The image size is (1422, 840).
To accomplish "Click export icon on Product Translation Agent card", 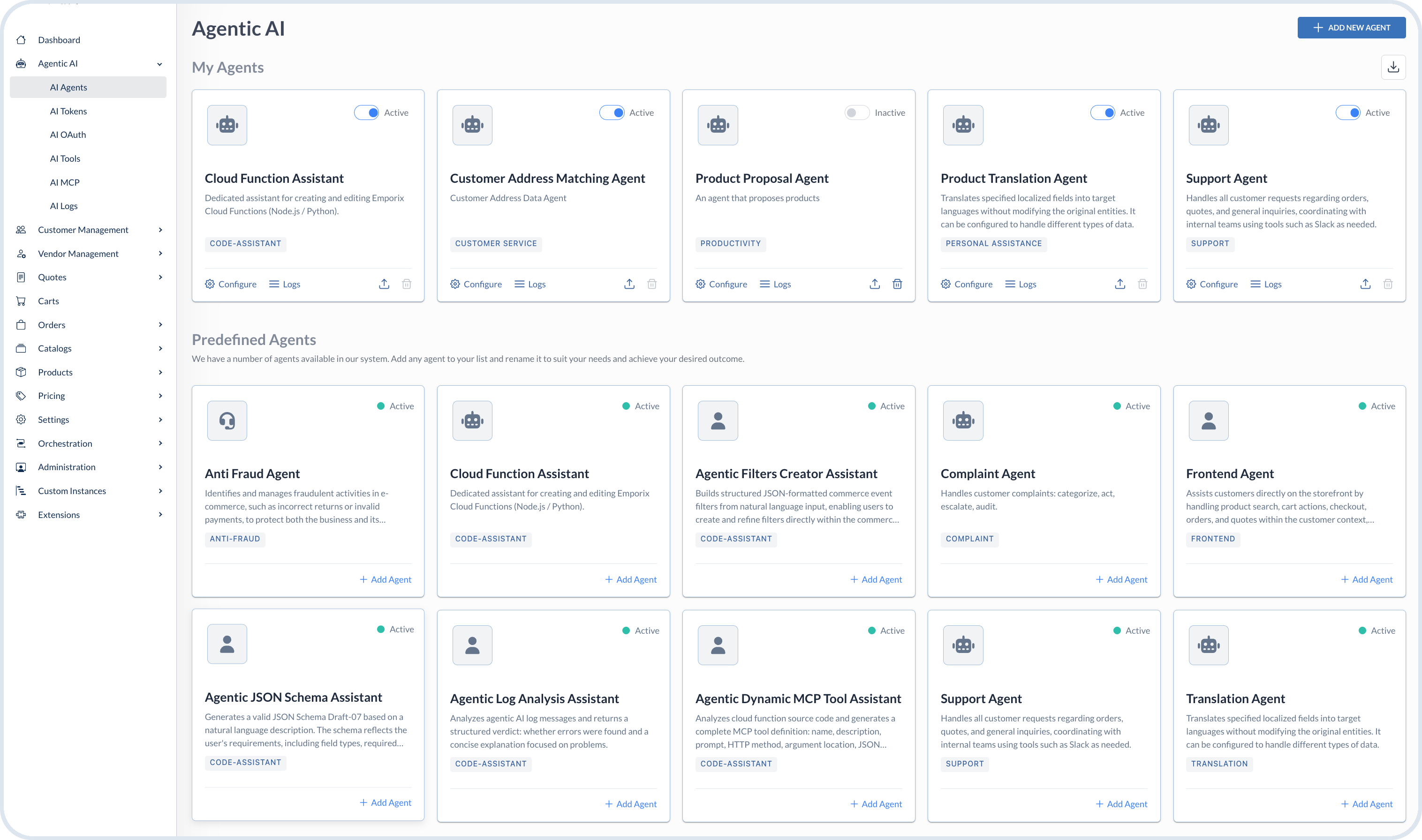I will (1119, 284).
